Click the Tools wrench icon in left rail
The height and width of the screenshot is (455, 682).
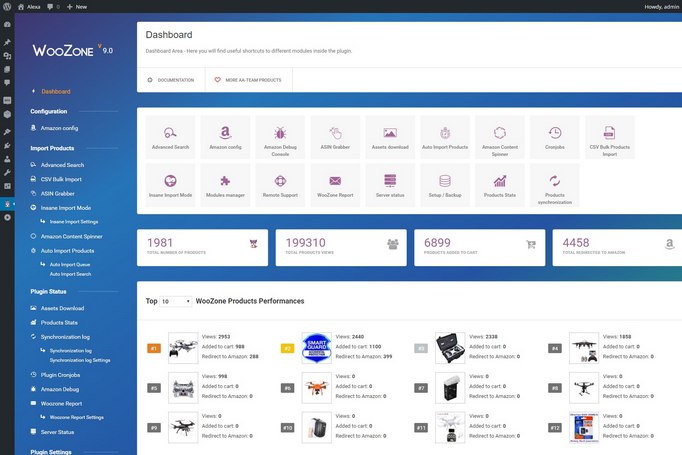click(7, 173)
